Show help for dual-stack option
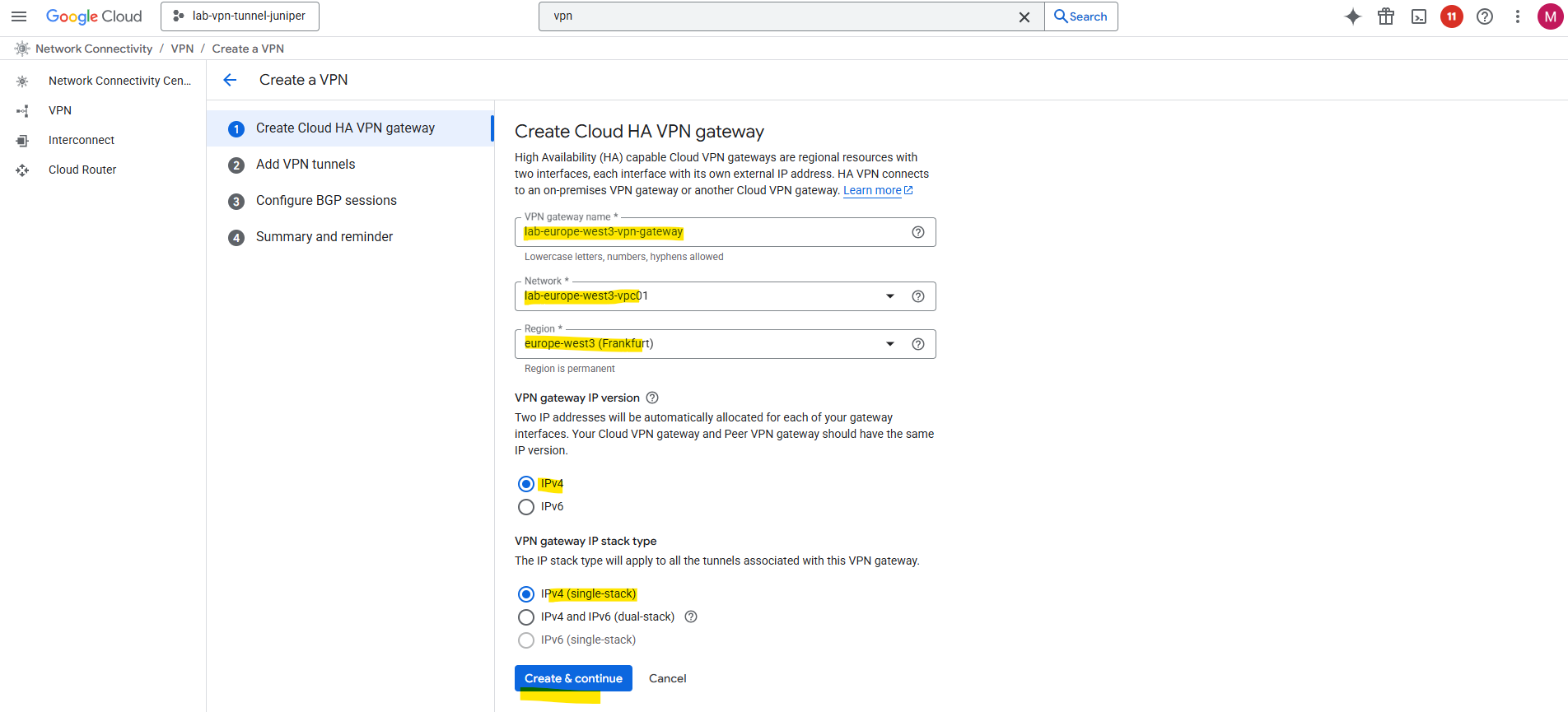The width and height of the screenshot is (1568, 712). point(691,617)
